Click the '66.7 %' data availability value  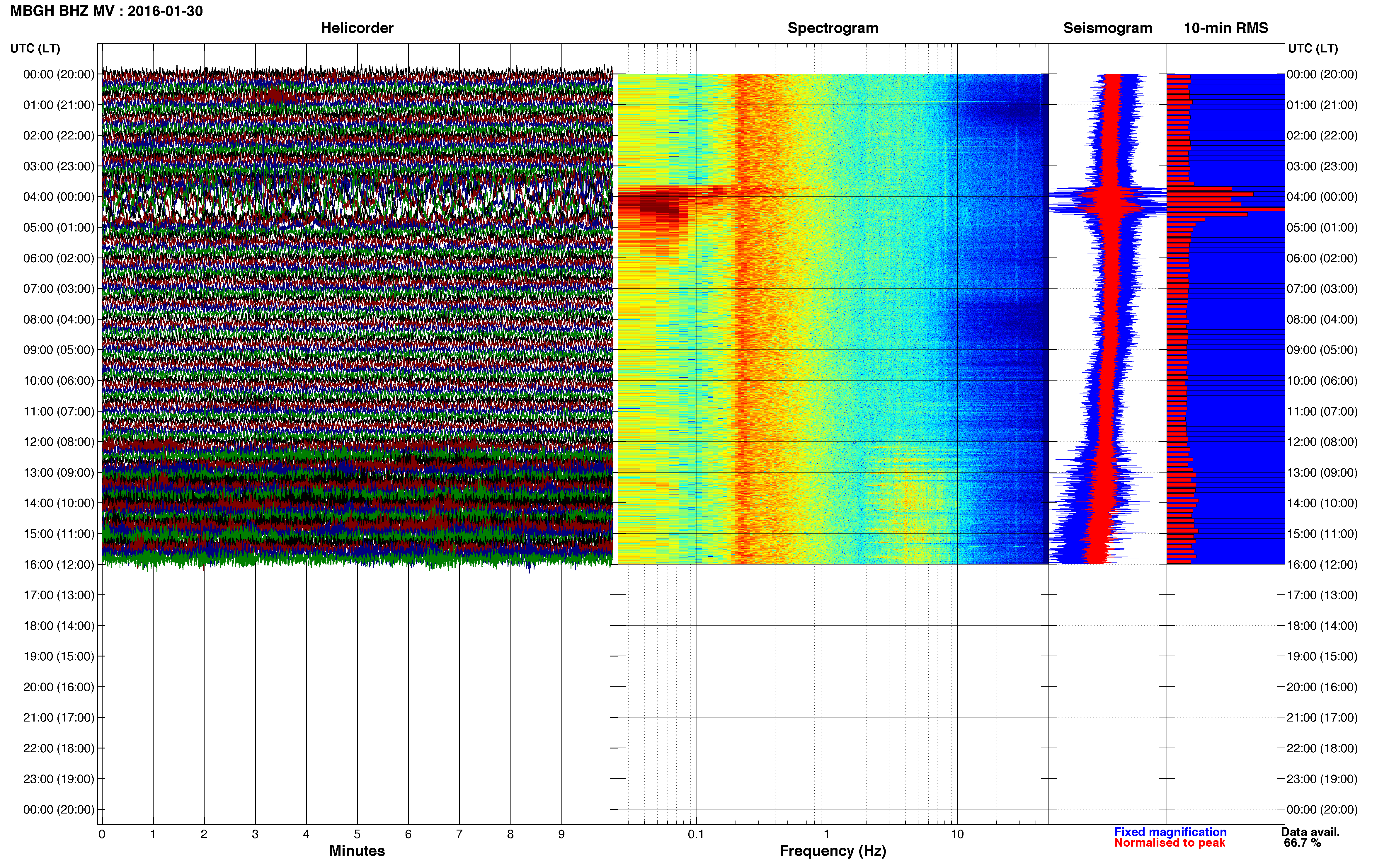(1302, 843)
